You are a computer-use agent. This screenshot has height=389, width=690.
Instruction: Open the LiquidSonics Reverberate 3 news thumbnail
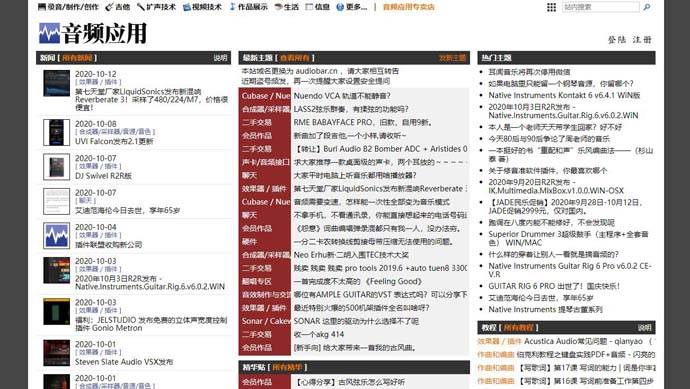pos(56,83)
